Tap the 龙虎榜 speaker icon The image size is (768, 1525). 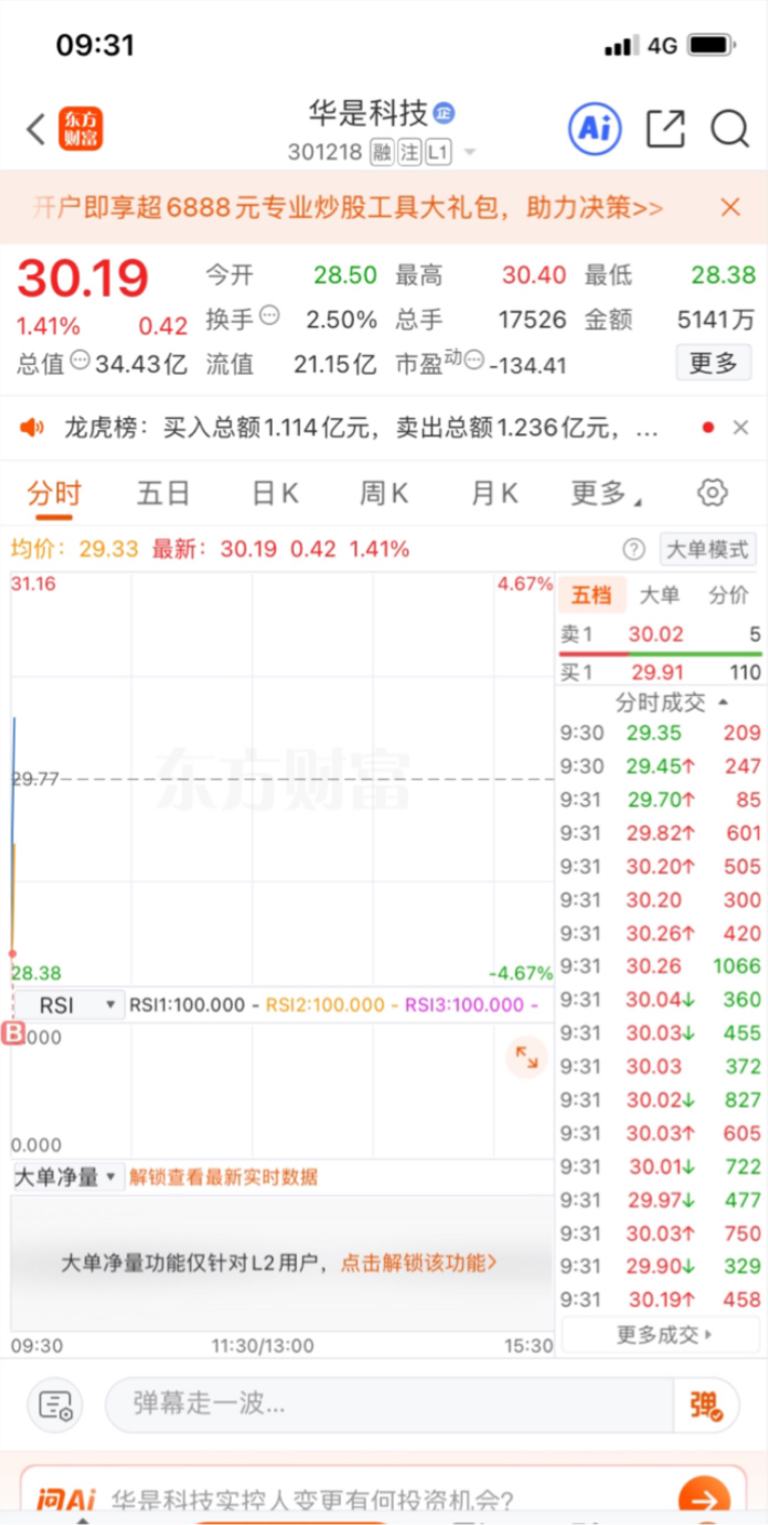32,428
